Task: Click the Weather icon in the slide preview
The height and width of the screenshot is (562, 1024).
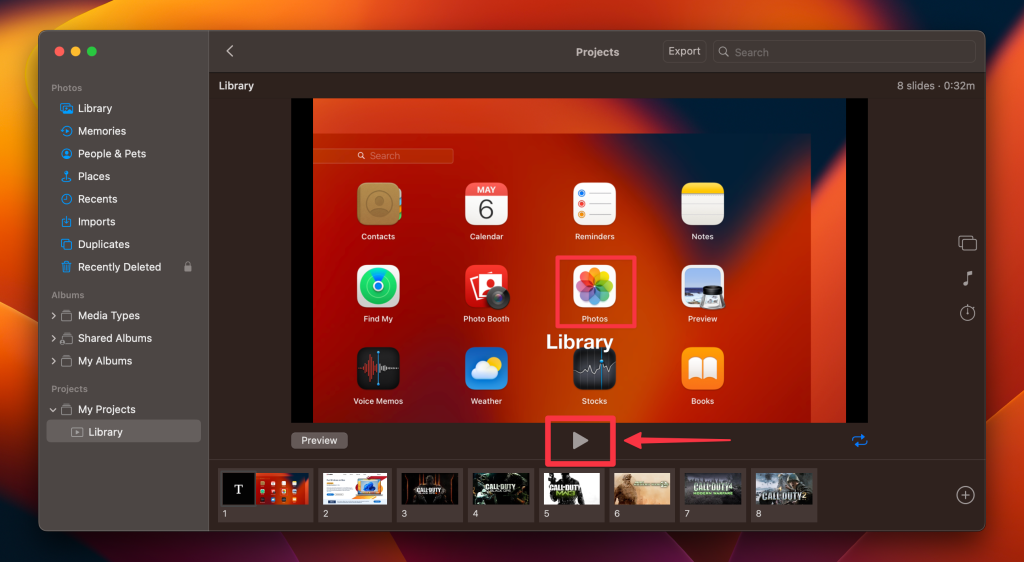Action: [486, 369]
